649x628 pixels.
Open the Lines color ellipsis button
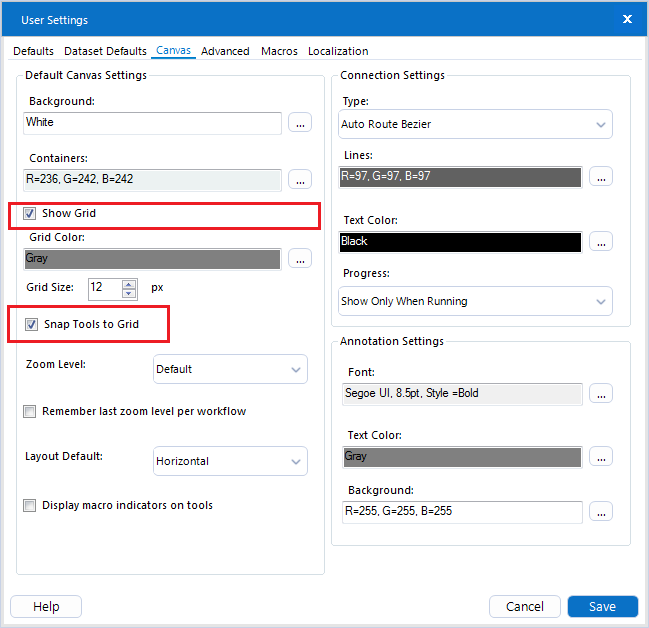tap(600, 177)
